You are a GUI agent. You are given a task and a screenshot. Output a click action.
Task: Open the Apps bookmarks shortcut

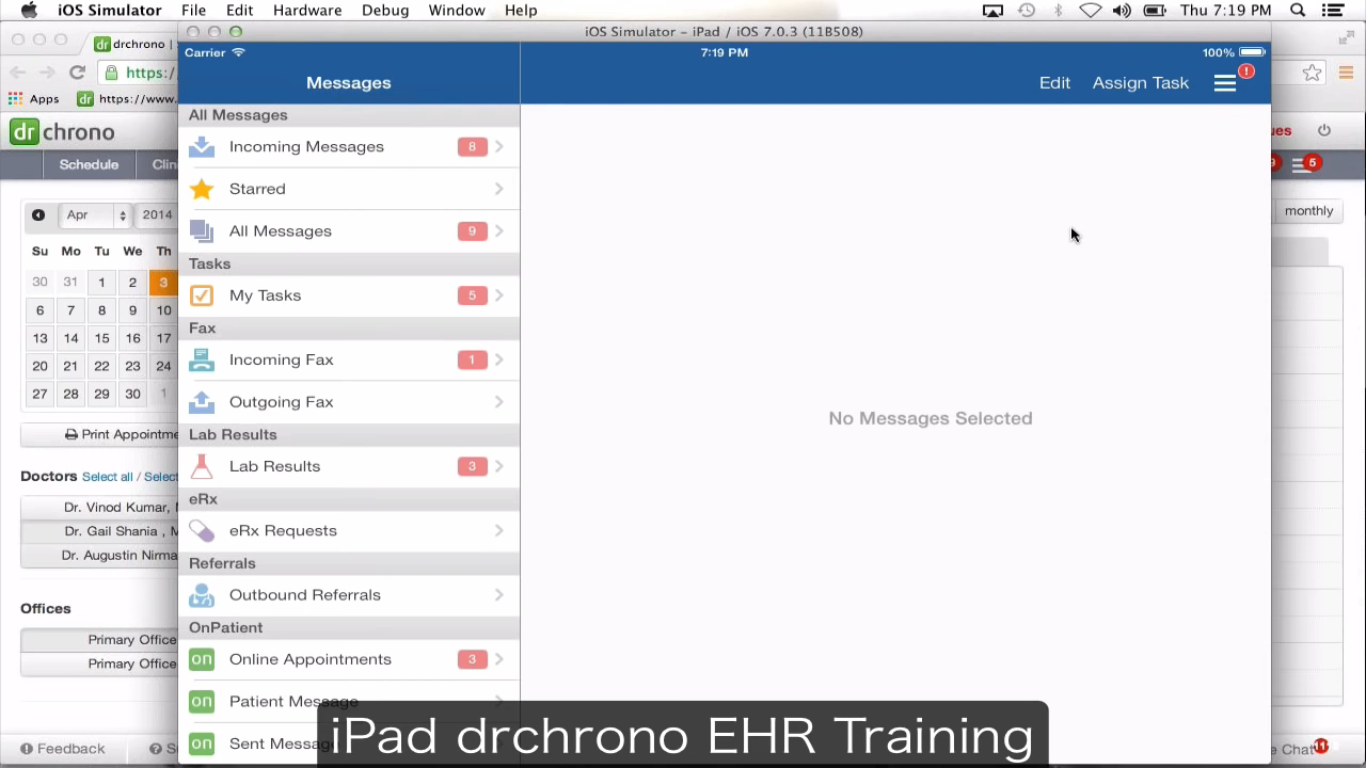[x=34, y=99]
